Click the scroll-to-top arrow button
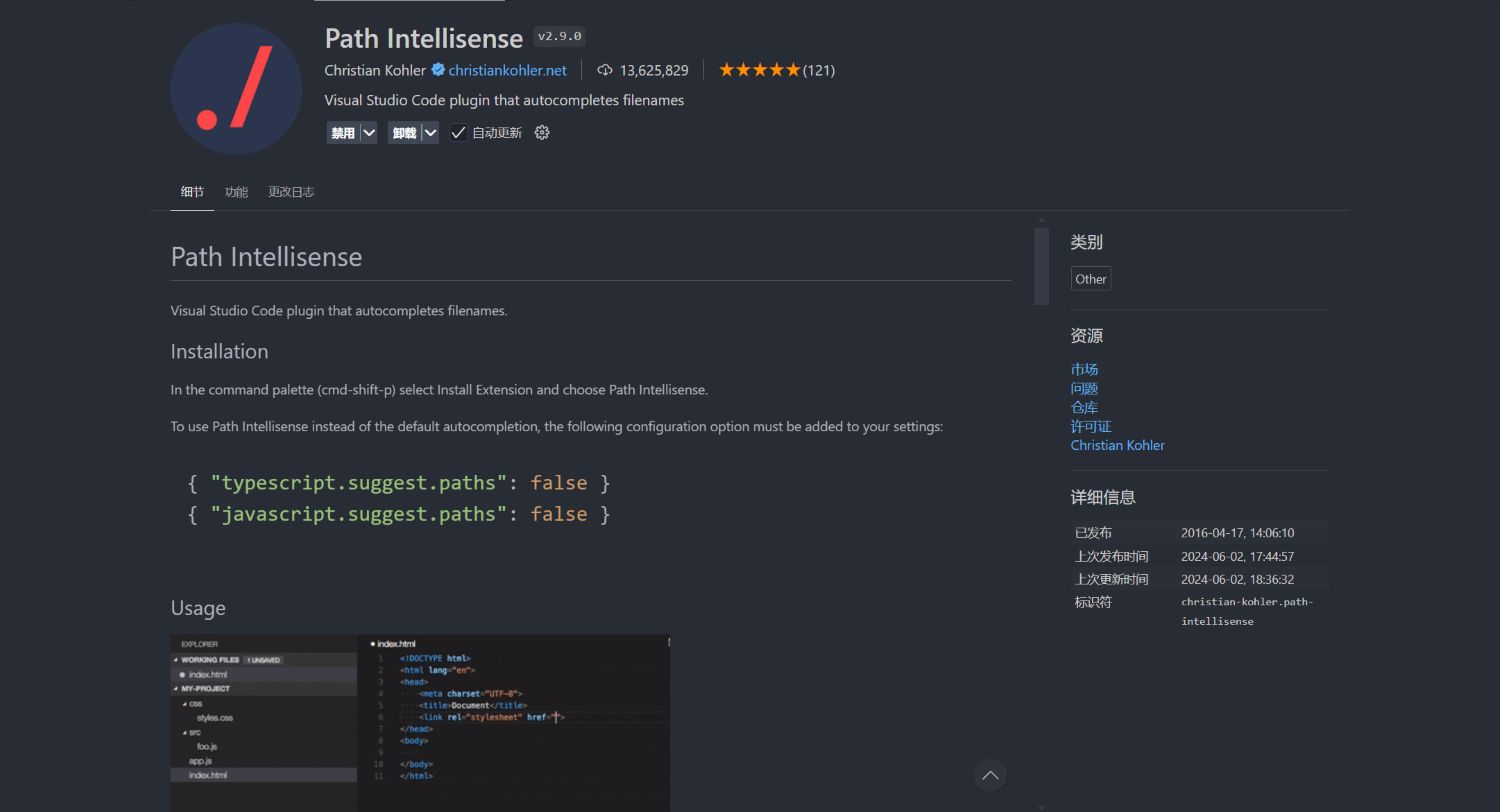This screenshot has height=812, width=1500. (990, 775)
